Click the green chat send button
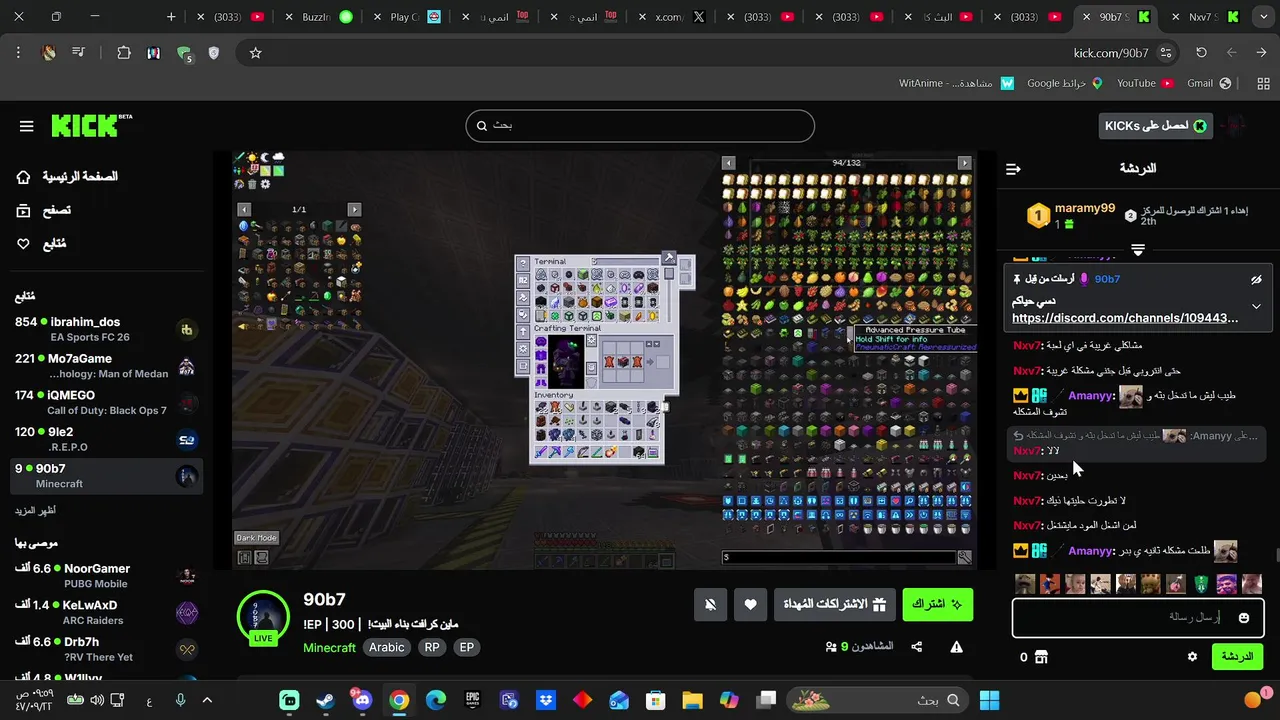This screenshot has width=1280, height=720. [x=1237, y=657]
